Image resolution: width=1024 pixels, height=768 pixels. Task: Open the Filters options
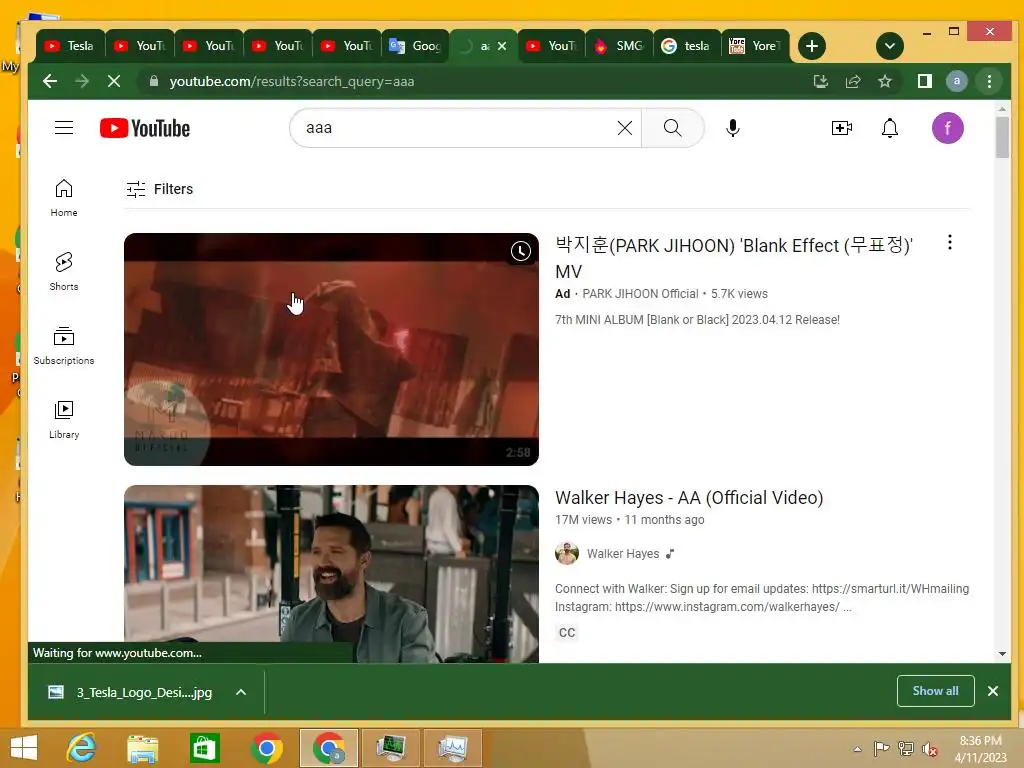160,189
